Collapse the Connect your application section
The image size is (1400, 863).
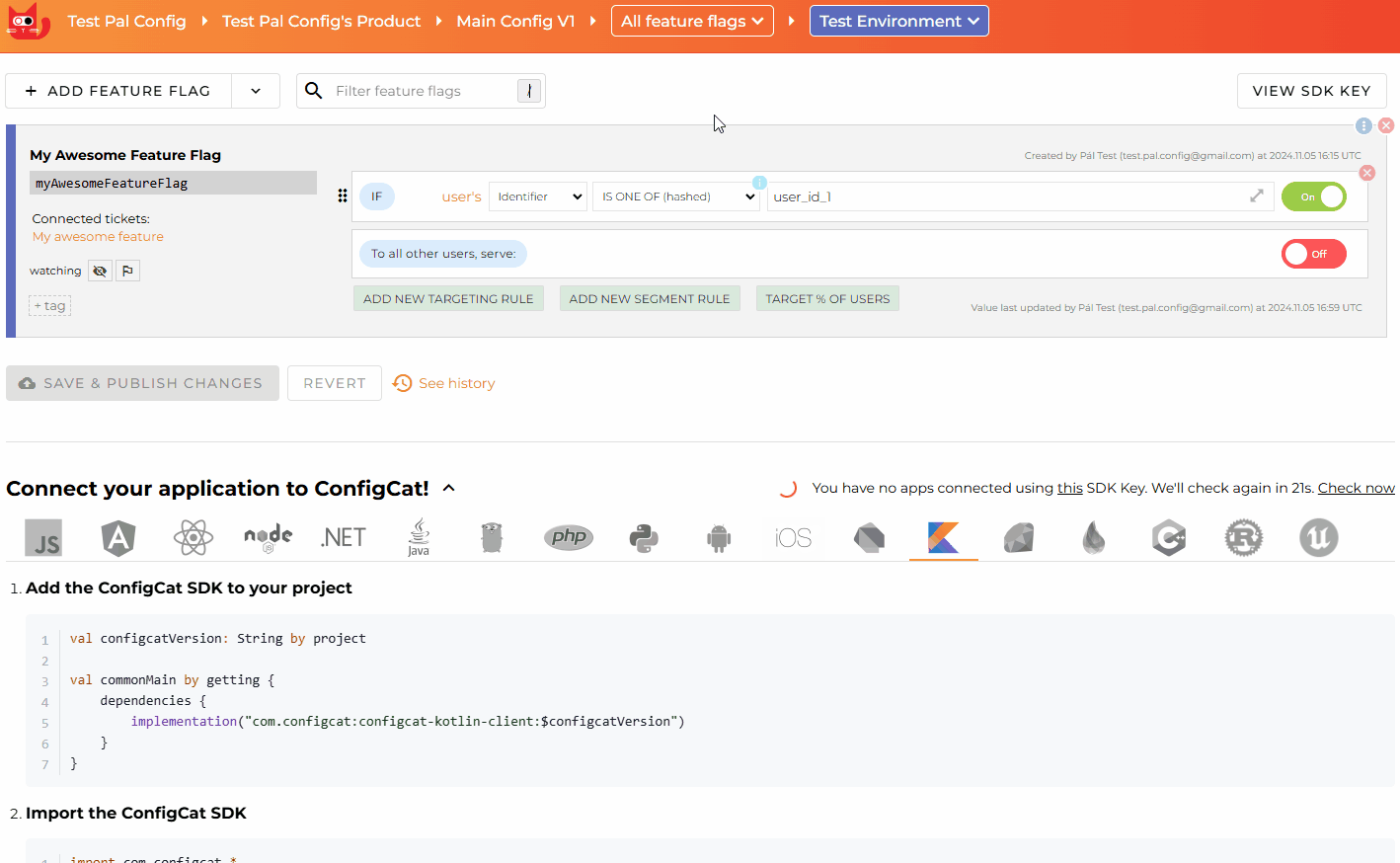449,487
